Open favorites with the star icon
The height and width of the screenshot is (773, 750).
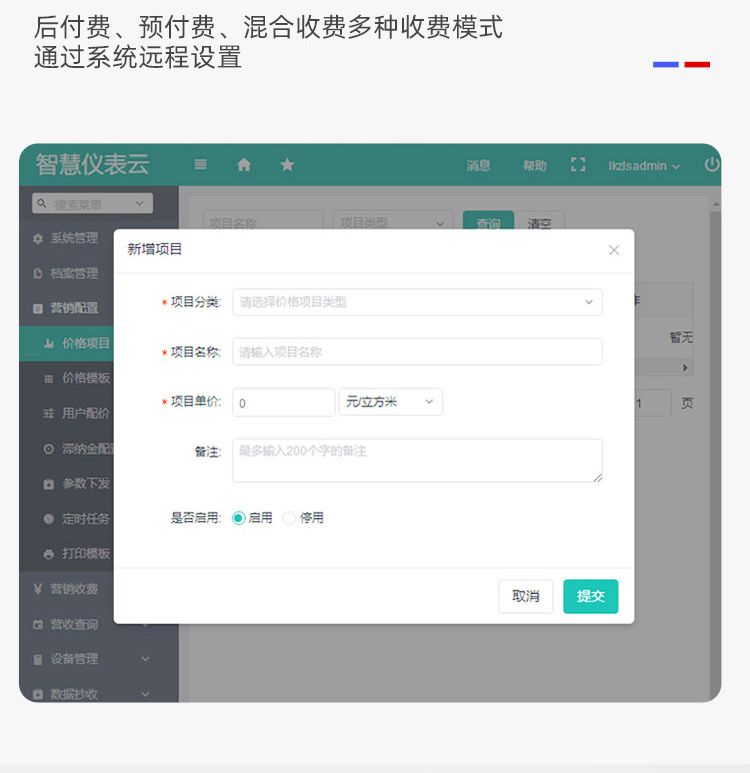pyautogui.click(x=287, y=165)
